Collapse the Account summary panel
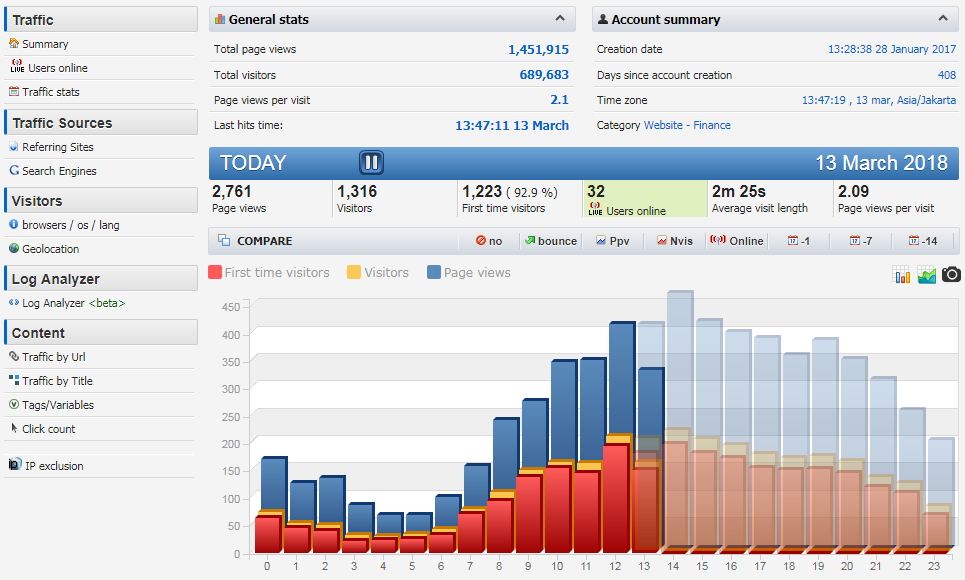Image resolution: width=965 pixels, height=580 pixels. click(942, 19)
